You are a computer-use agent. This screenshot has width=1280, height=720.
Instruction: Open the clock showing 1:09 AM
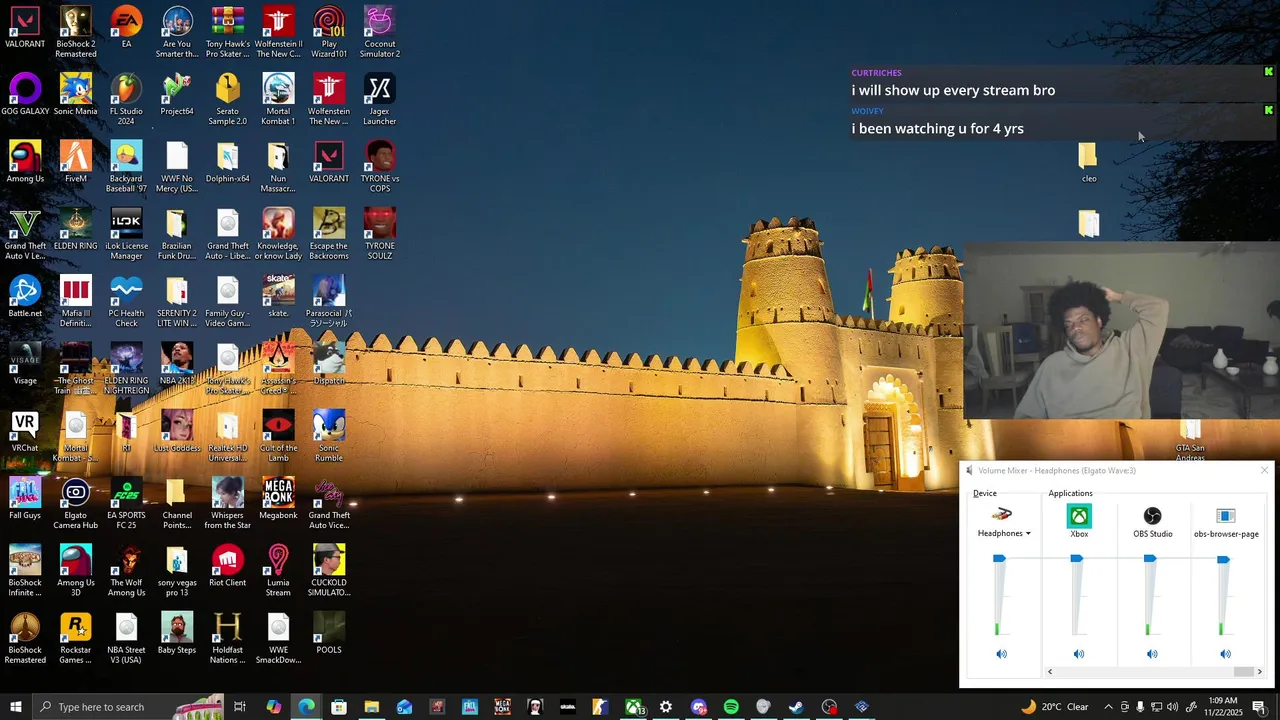1222,707
